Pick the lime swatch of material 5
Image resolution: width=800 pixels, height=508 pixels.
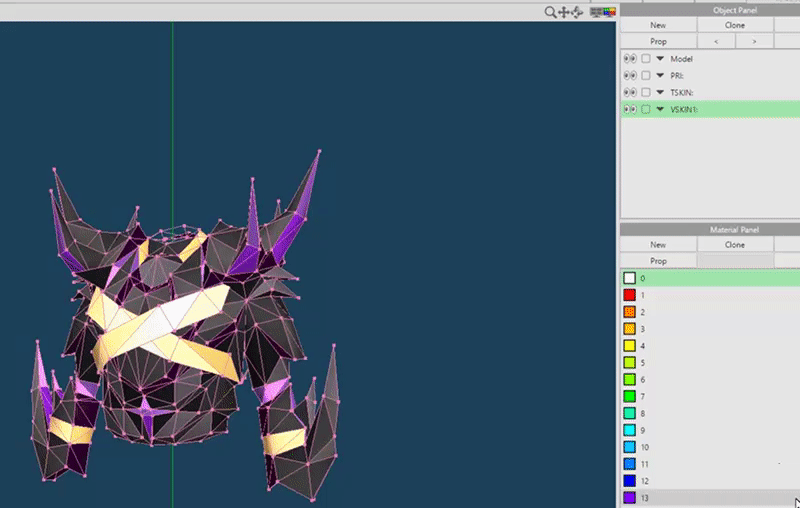(630, 363)
